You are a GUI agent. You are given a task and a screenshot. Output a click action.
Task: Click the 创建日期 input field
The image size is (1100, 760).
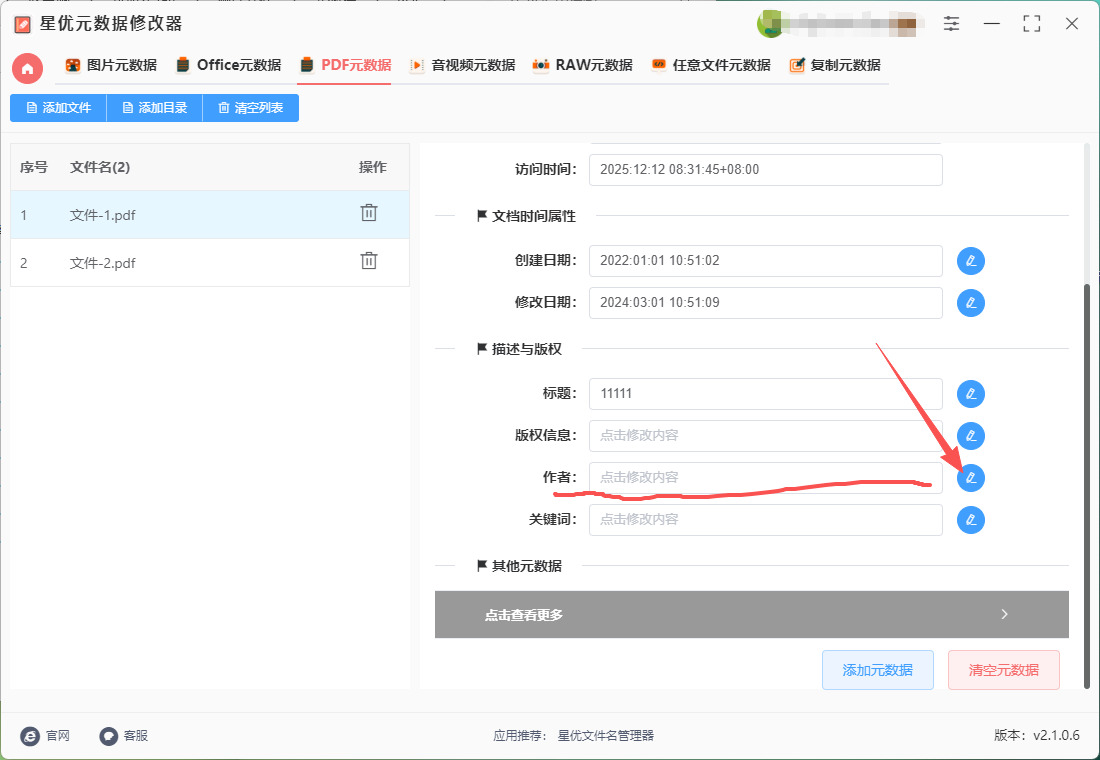765,261
